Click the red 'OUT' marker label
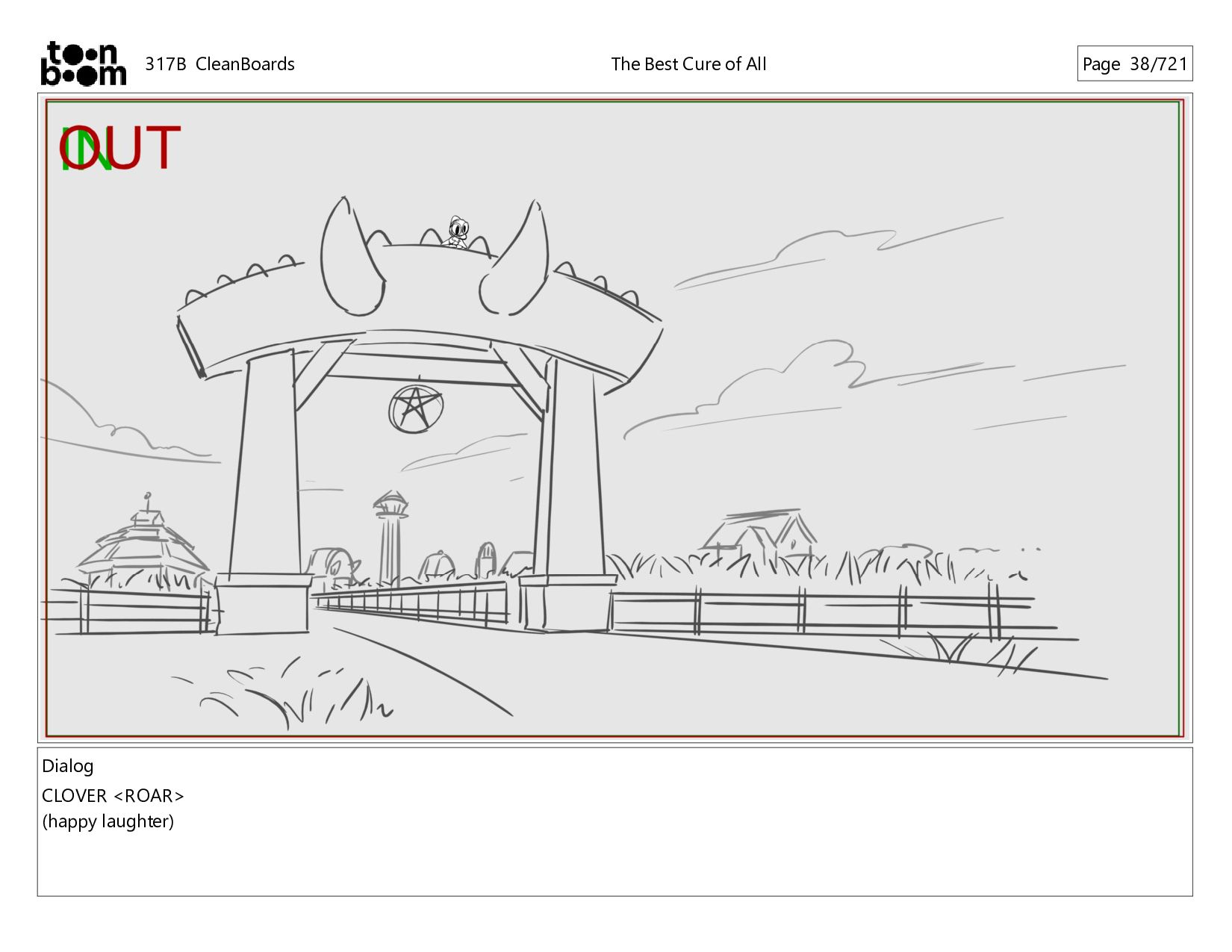This screenshot has width=1232, height=952. click(x=119, y=147)
